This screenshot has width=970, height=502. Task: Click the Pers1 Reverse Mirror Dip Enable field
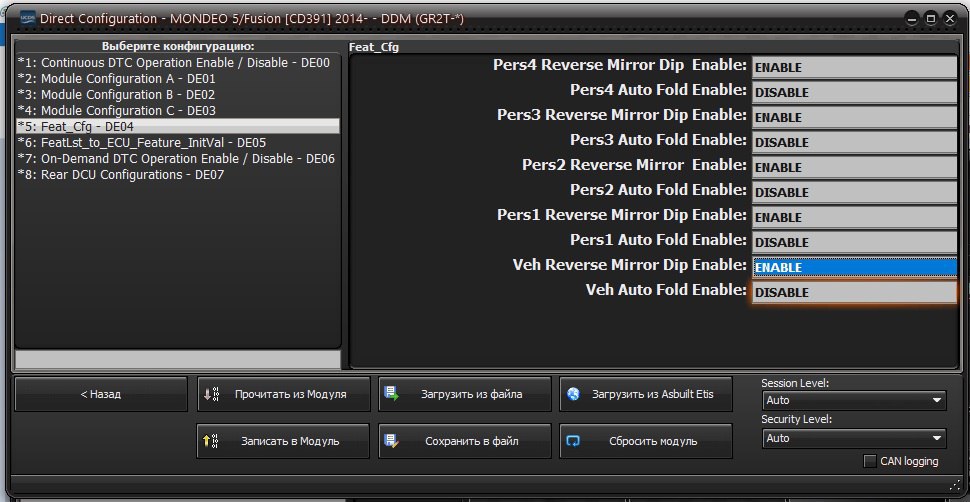pos(853,217)
